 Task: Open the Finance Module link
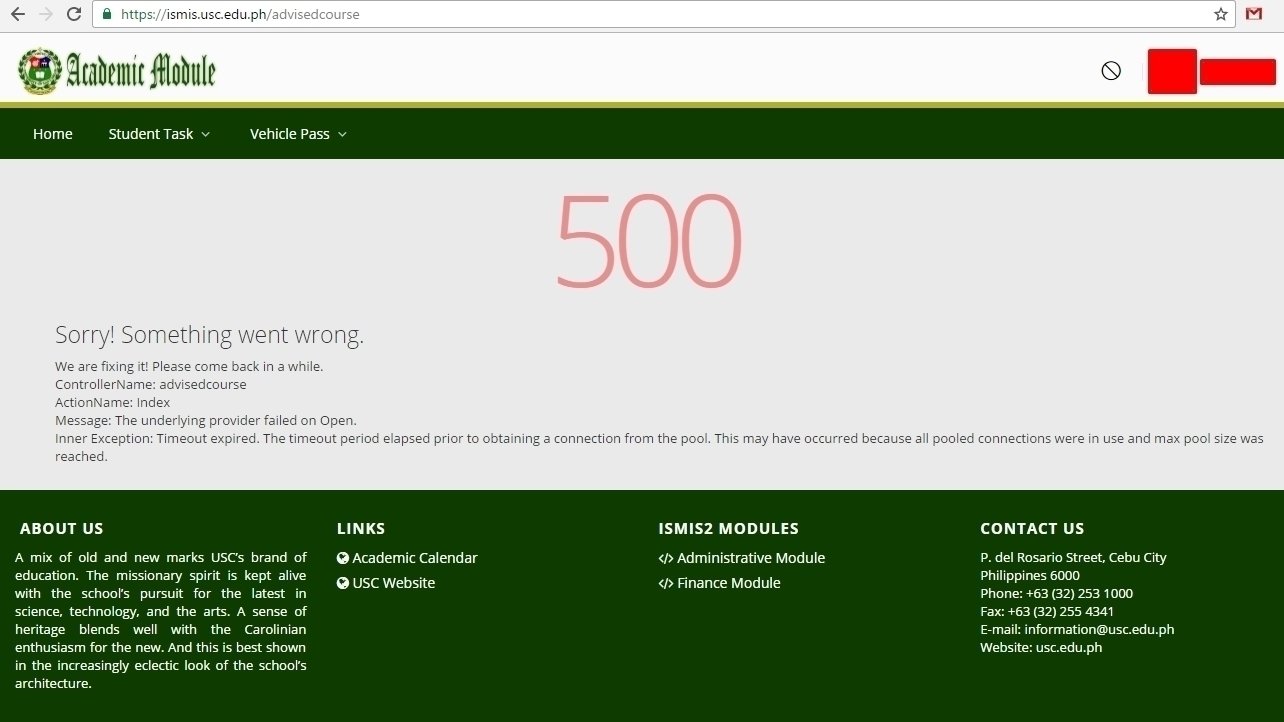tap(728, 583)
